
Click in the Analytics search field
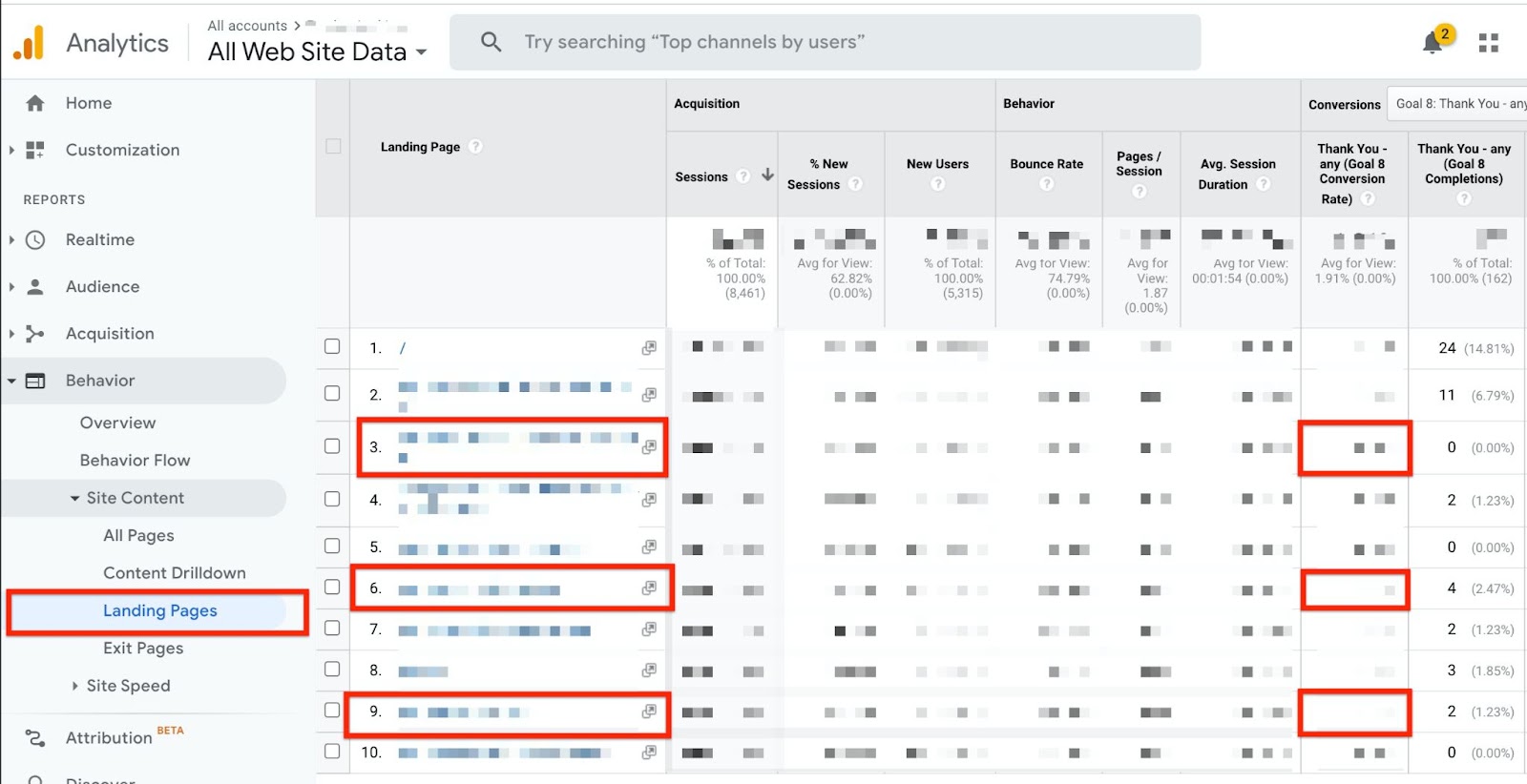click(x=825, y=42)
